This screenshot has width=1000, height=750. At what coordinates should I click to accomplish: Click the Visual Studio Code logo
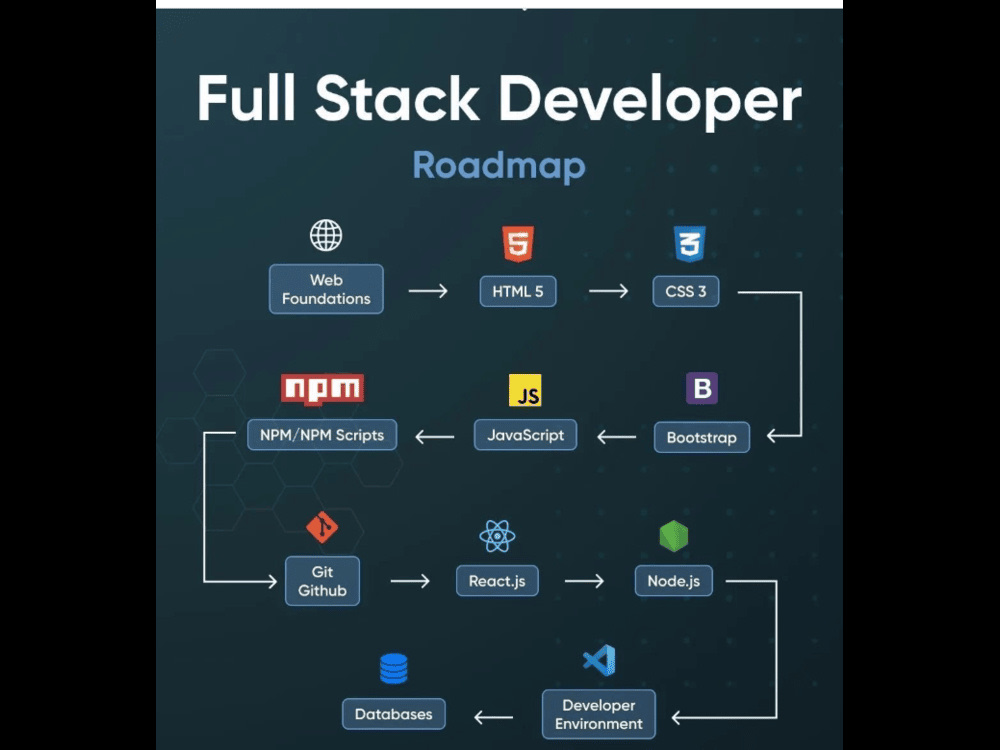click(x=599, y=661)
